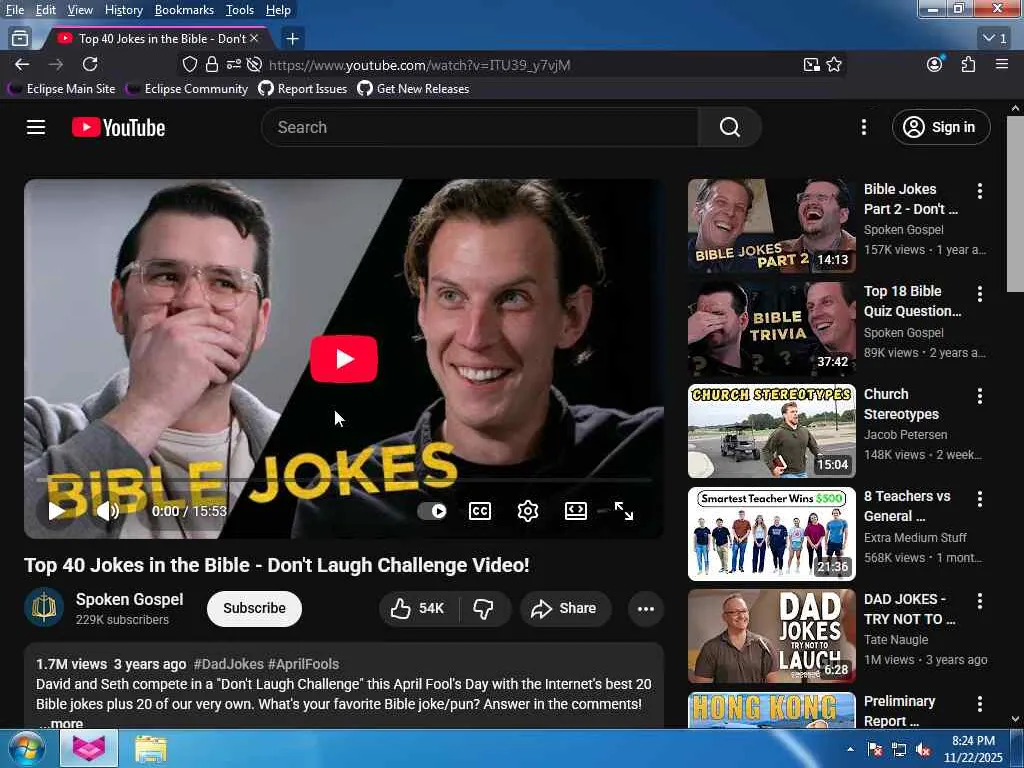
Task: Open options menu for Preliminary Report video
Action: (979, 703)
